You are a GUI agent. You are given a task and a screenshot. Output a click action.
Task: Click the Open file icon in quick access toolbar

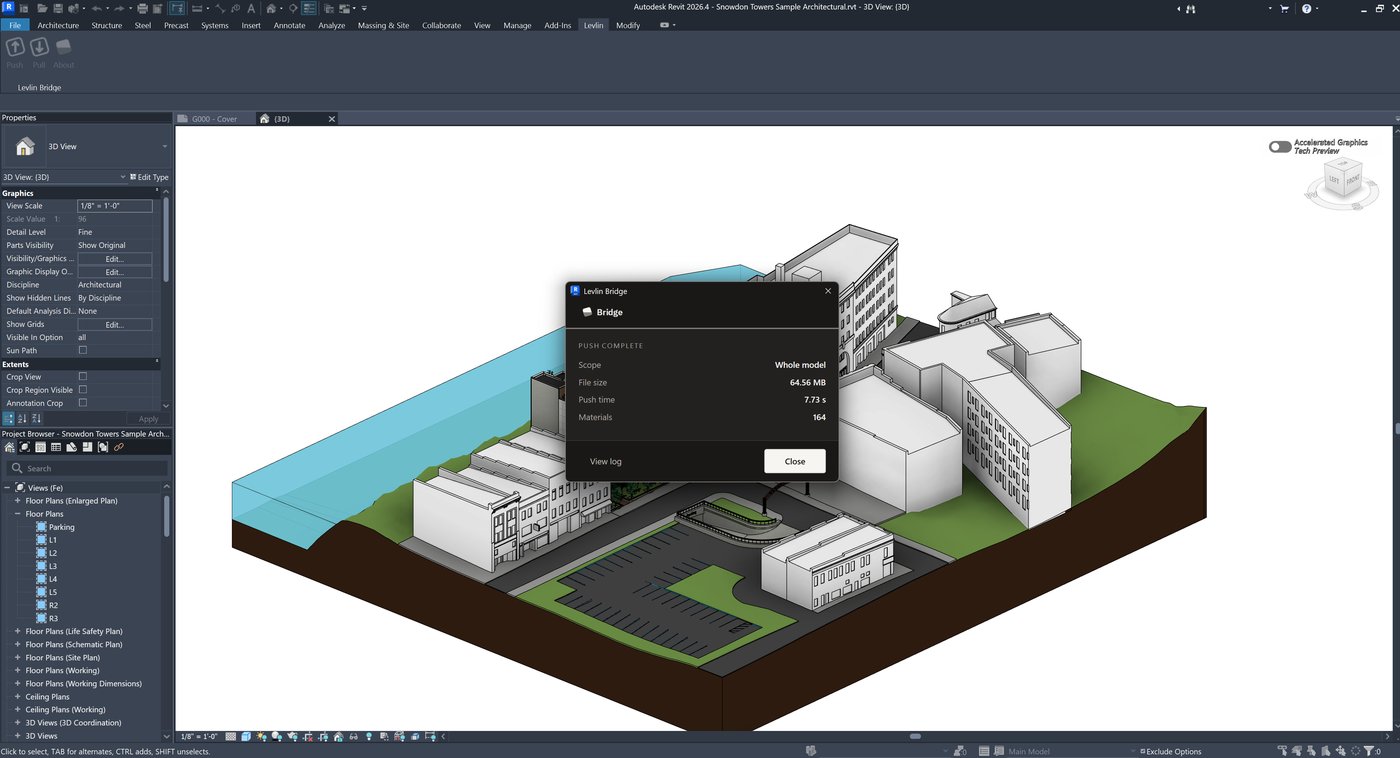[42, 8]
